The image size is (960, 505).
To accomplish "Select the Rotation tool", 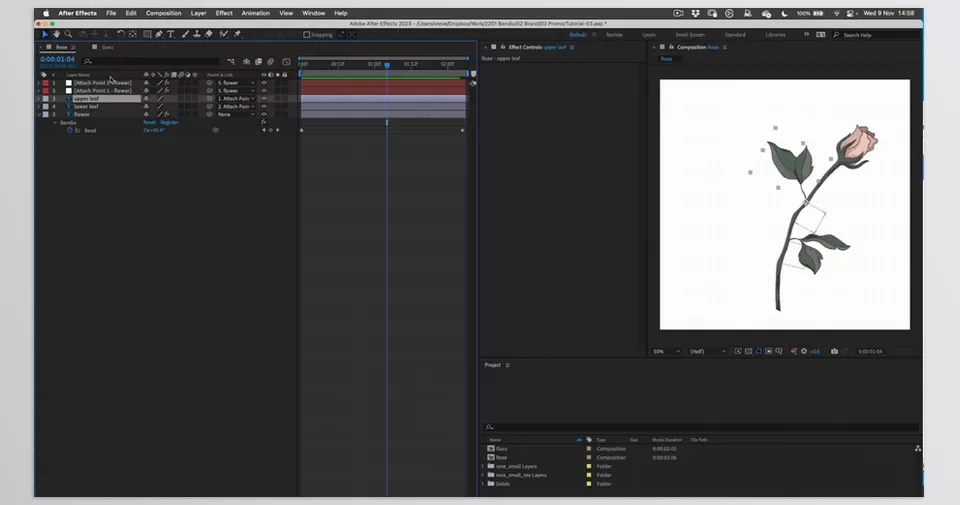I will 121,34.
